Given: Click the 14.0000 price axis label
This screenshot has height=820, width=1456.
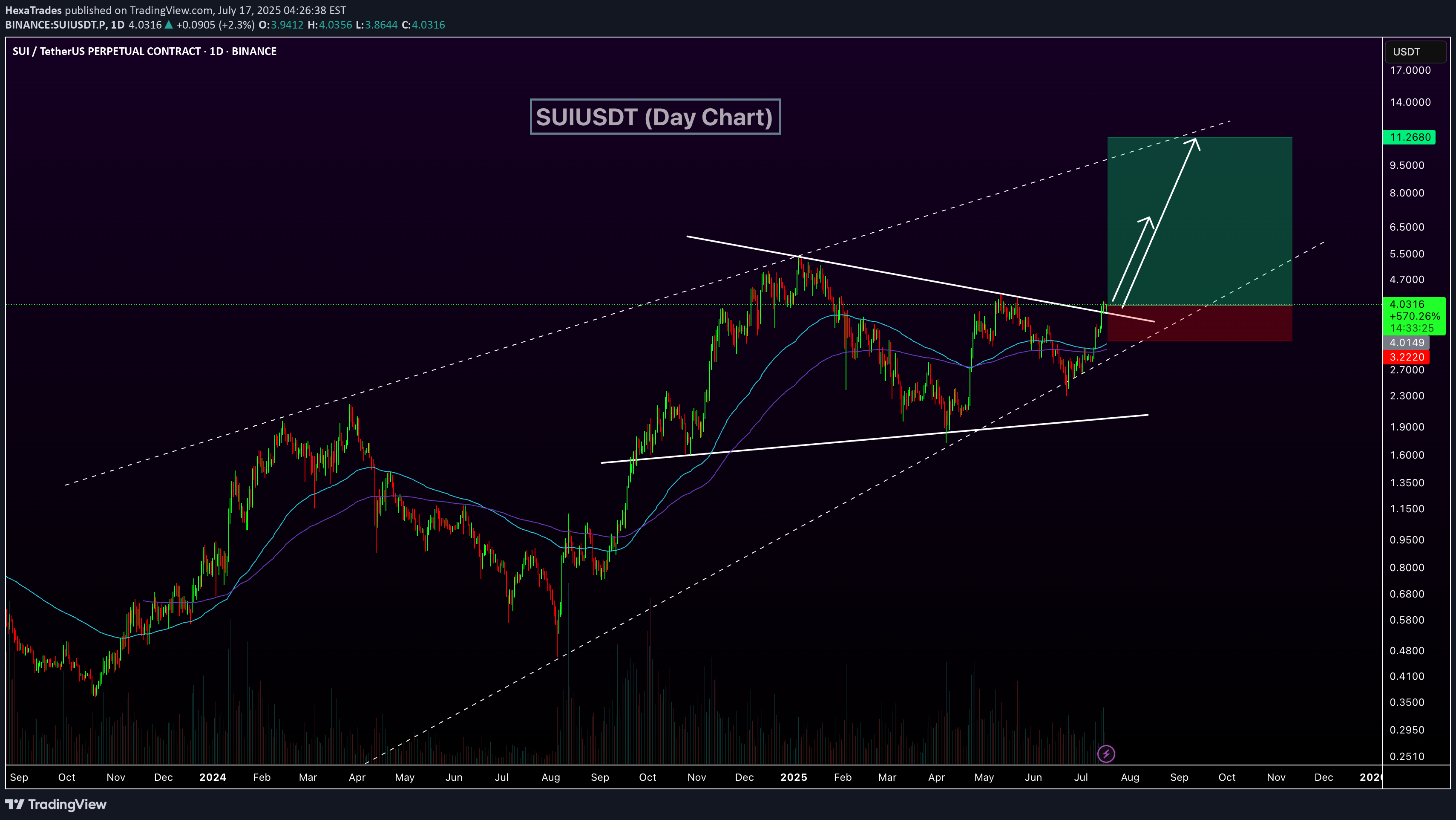Looking at the screenshot, I should pyautogui.click(x=1410, y=102).
